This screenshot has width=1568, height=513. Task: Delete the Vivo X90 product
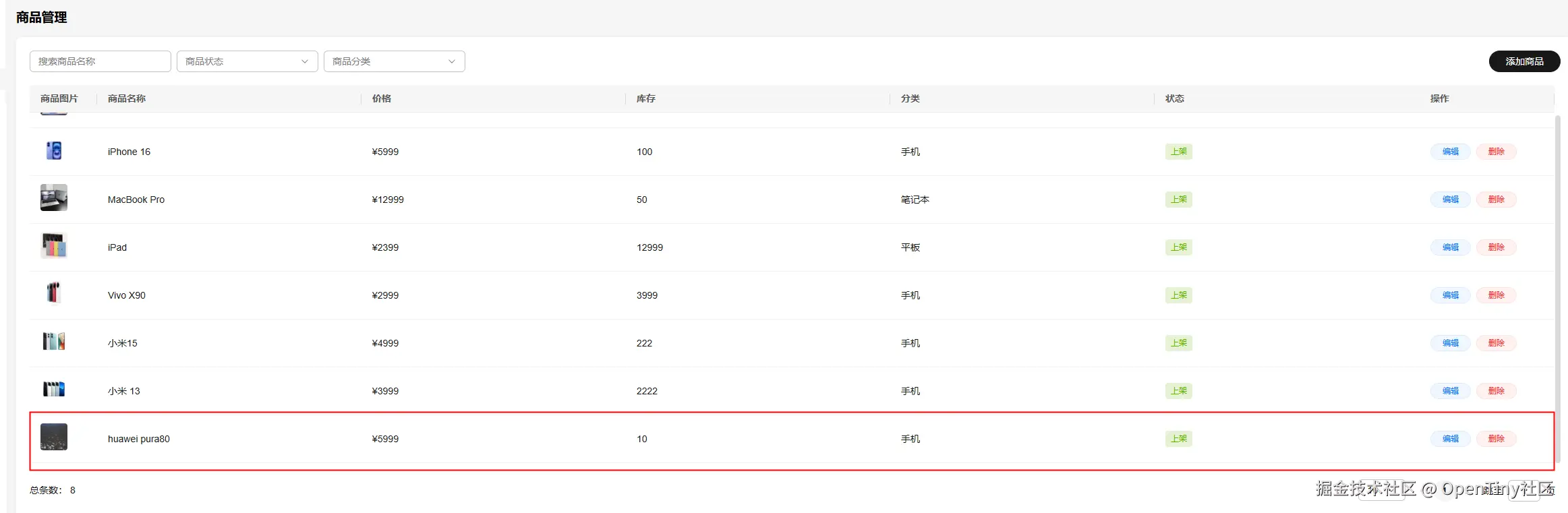click(1496, 295)
